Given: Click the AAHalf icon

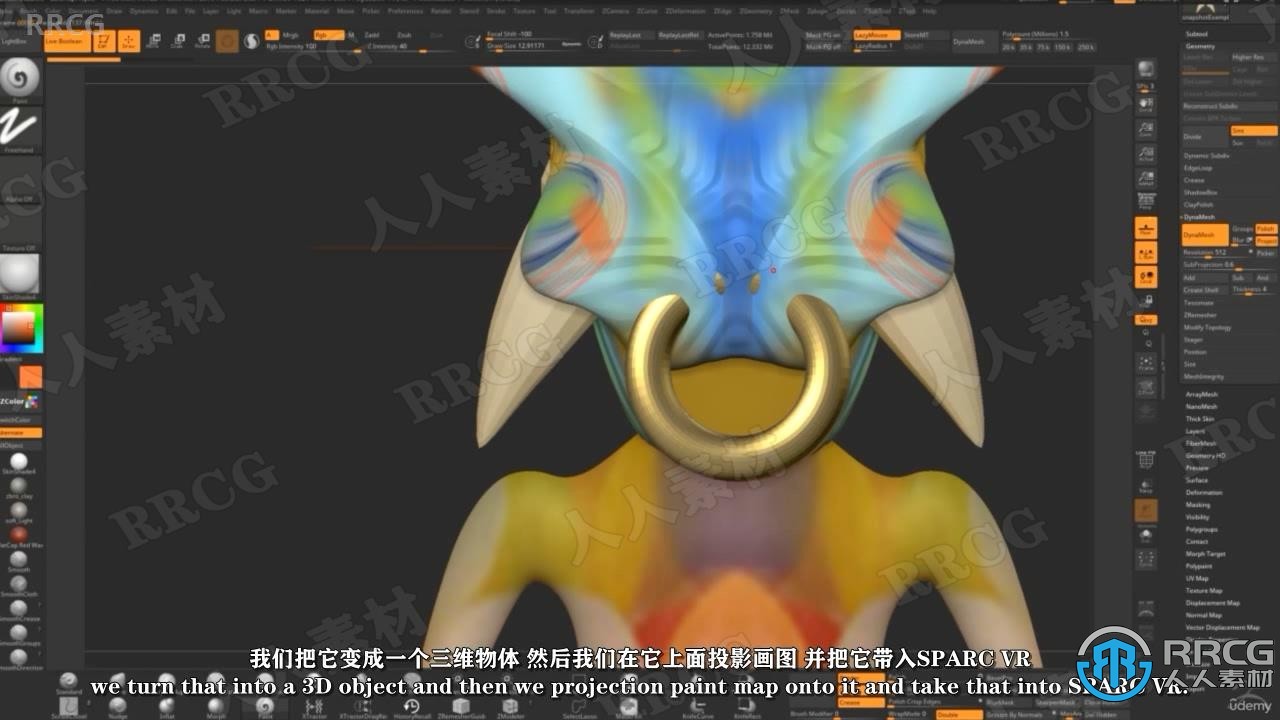Looking at the screenshot, I should (x=1146, y=180).
